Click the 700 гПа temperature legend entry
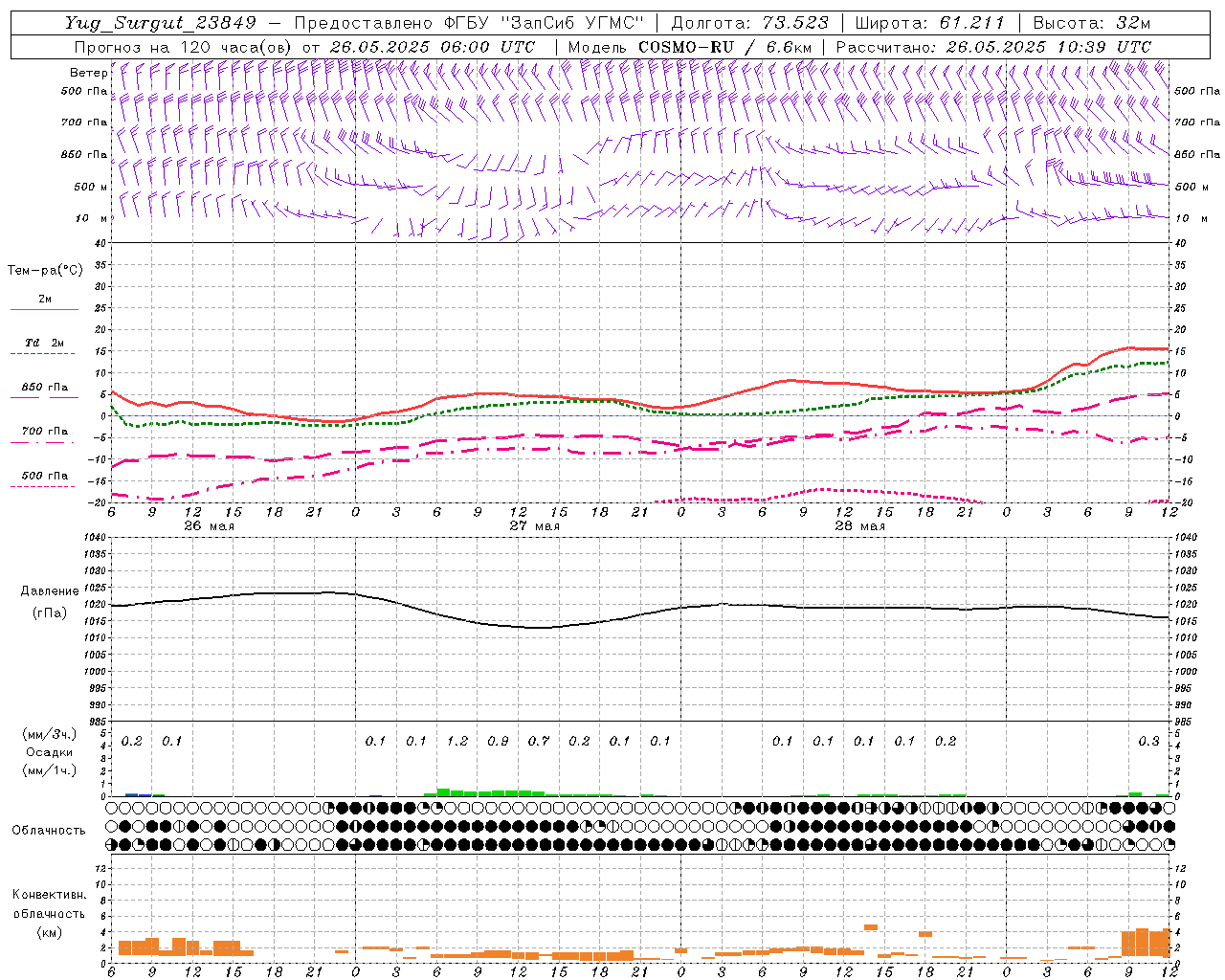 [x=45, y=432]
